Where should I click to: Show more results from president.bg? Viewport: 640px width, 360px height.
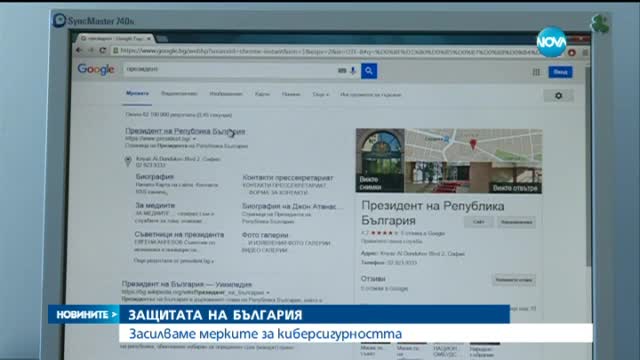click(x=173, y=260)
